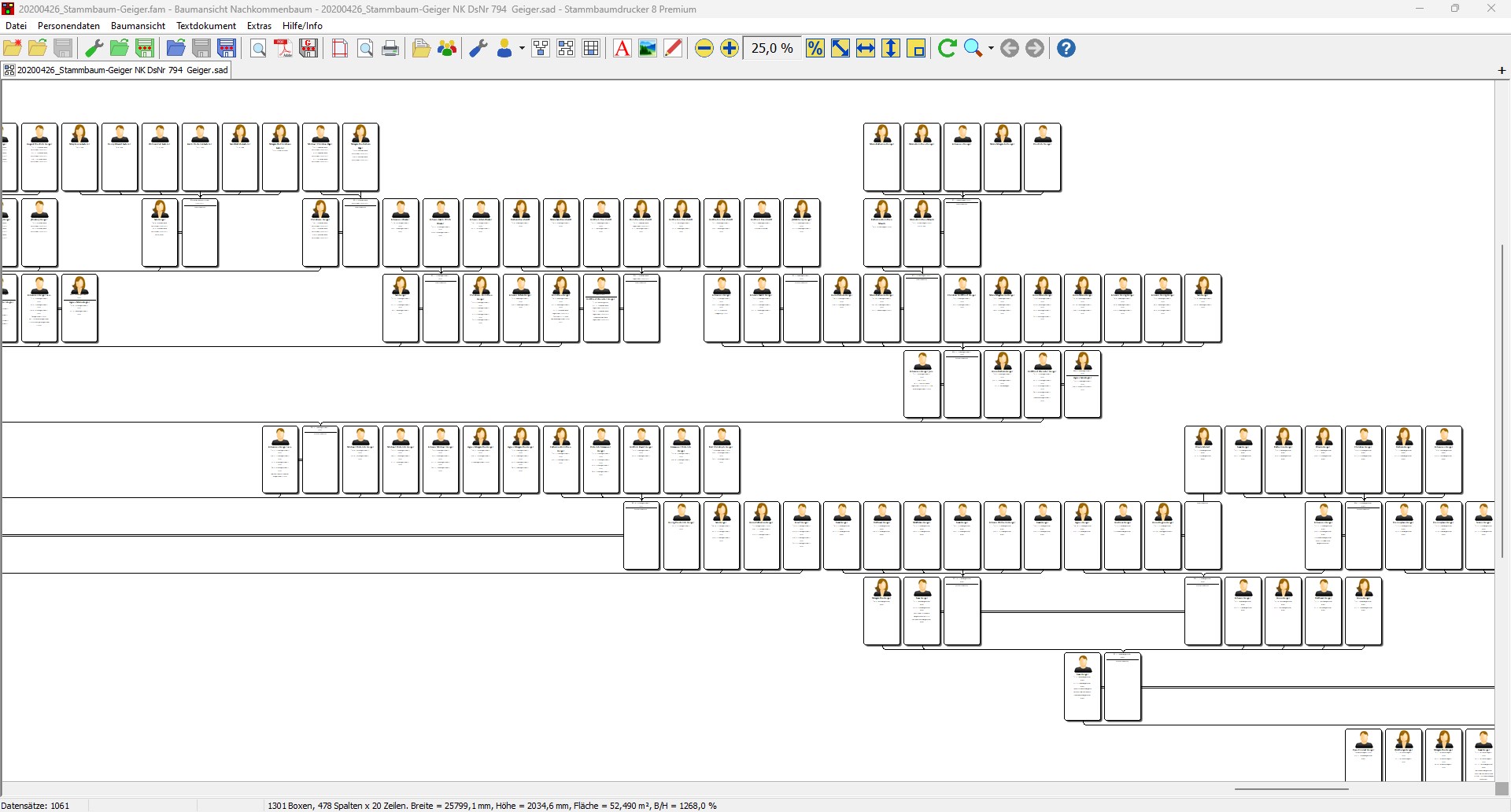The image size is (1511, 812).
Task: Zoom in with the yellow plus button
Action: (730, 49)
